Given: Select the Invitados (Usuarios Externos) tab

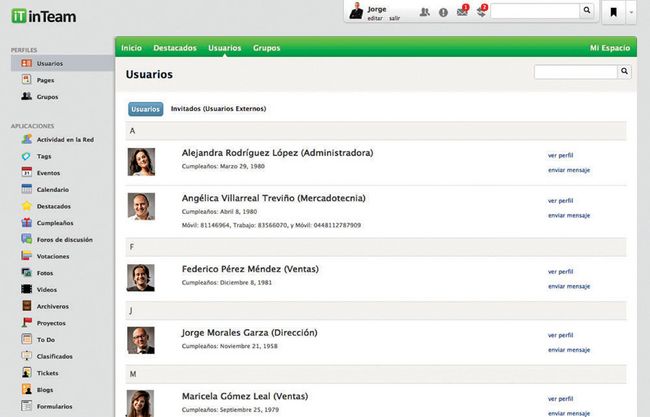Looking at the screenshot, I should [x=218, y=108].
